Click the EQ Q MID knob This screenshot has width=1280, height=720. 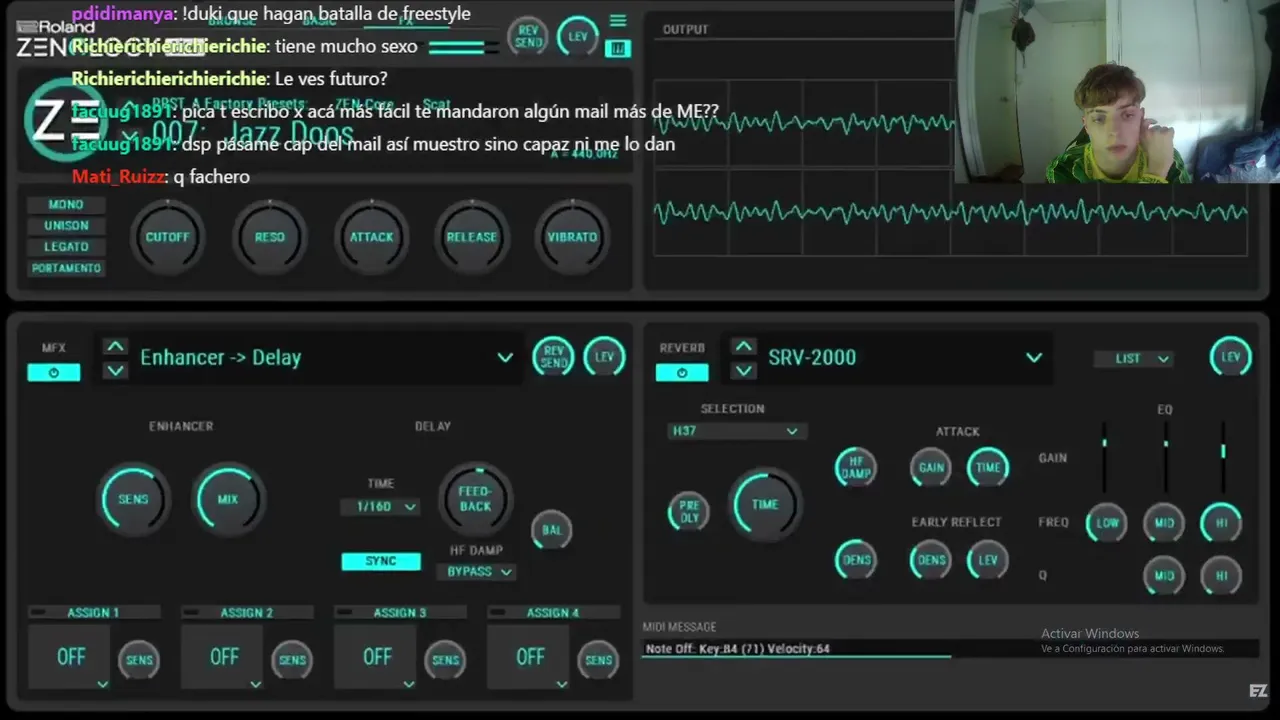[1164, 576]
